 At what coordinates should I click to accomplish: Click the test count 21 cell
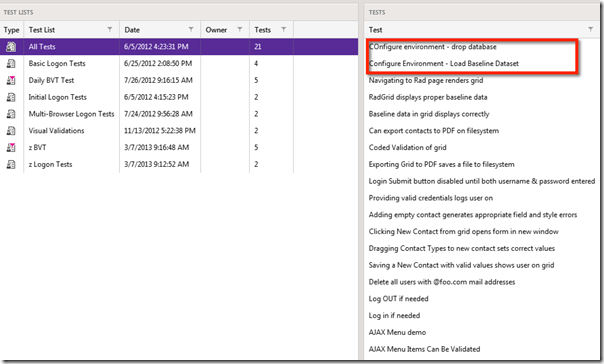258,47
